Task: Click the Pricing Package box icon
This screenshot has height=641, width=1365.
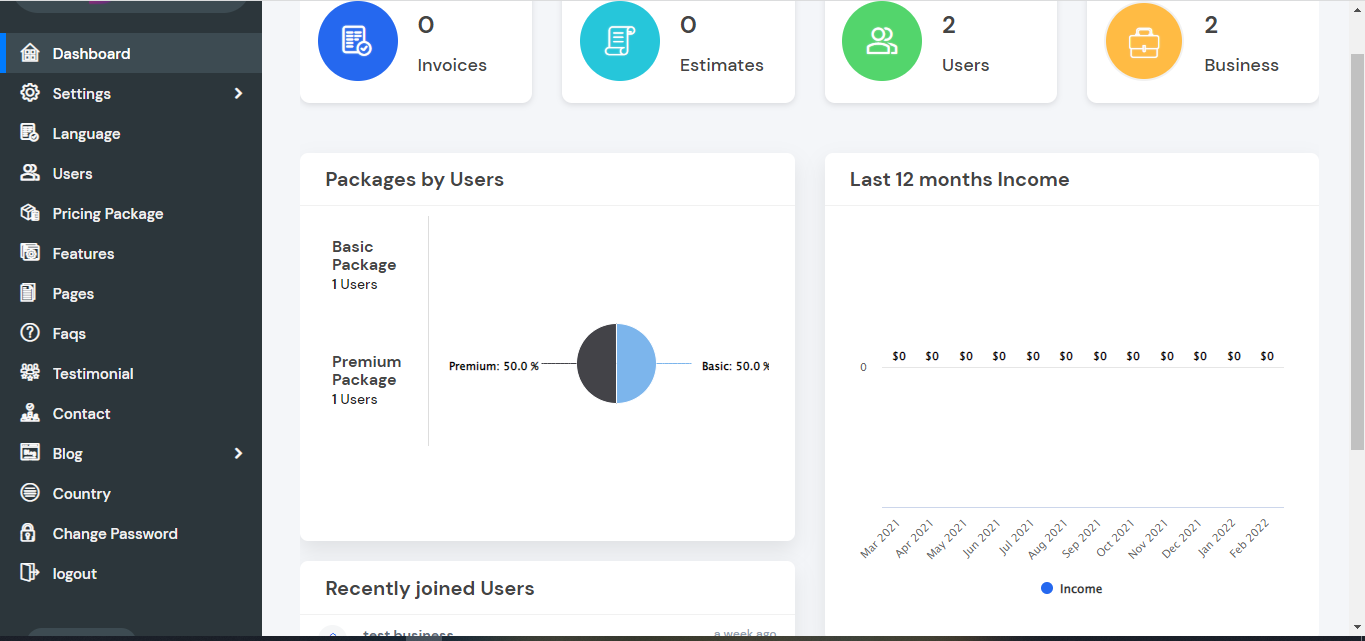Action: tap(30, 213)
